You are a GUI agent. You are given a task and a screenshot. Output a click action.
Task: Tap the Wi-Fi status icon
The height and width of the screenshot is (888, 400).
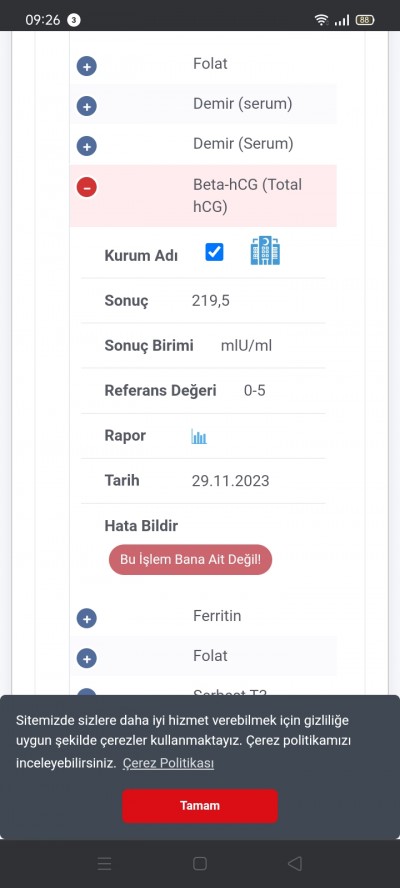tap(322, 20)
